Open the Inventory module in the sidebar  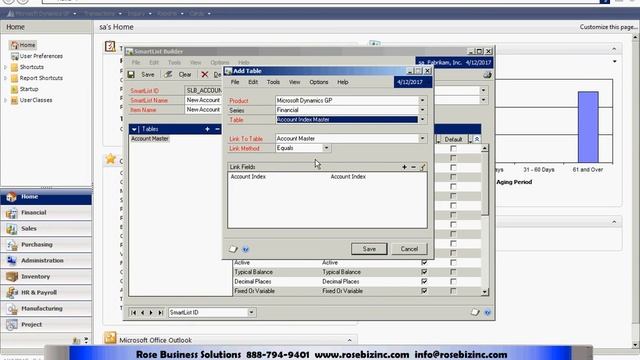46,276
